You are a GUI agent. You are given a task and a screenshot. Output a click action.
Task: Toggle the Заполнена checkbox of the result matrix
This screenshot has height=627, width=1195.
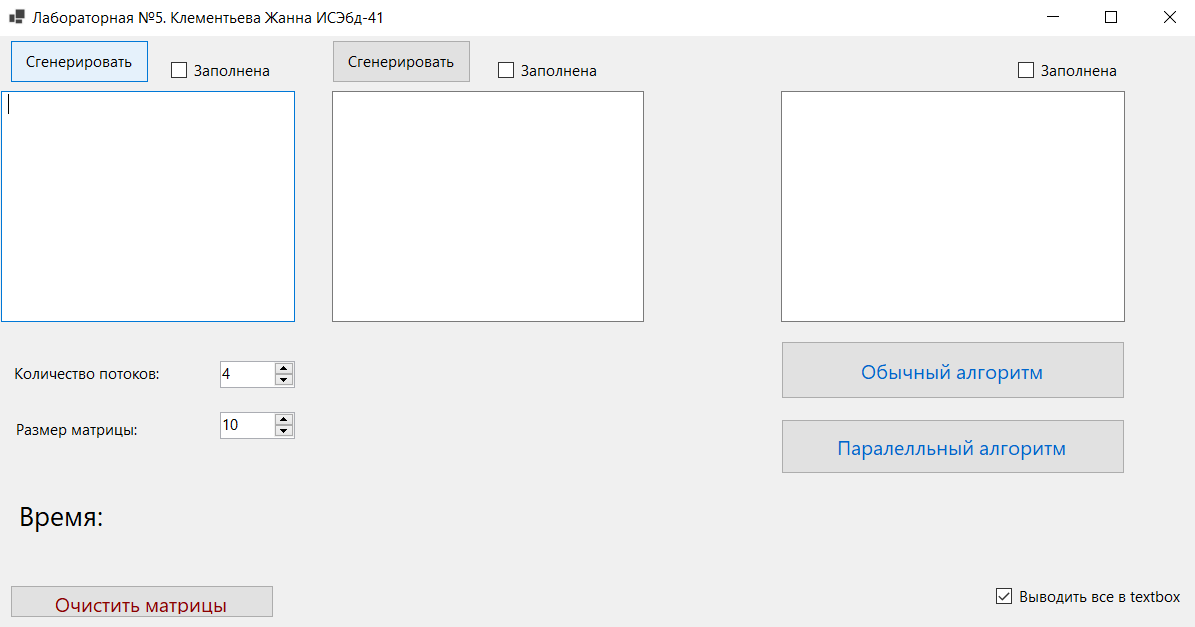1026,70
